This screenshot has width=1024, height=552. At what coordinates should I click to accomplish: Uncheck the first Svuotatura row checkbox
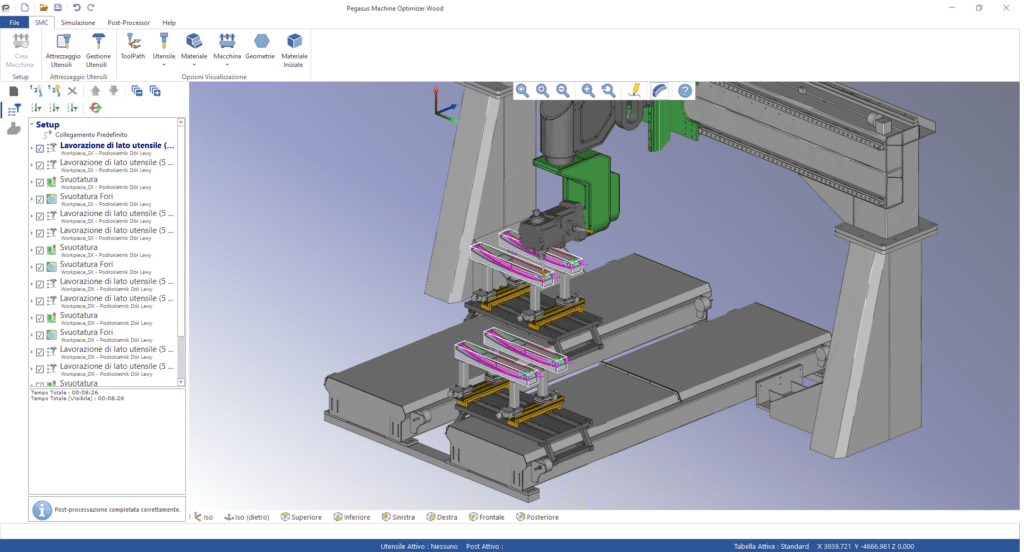40,182
